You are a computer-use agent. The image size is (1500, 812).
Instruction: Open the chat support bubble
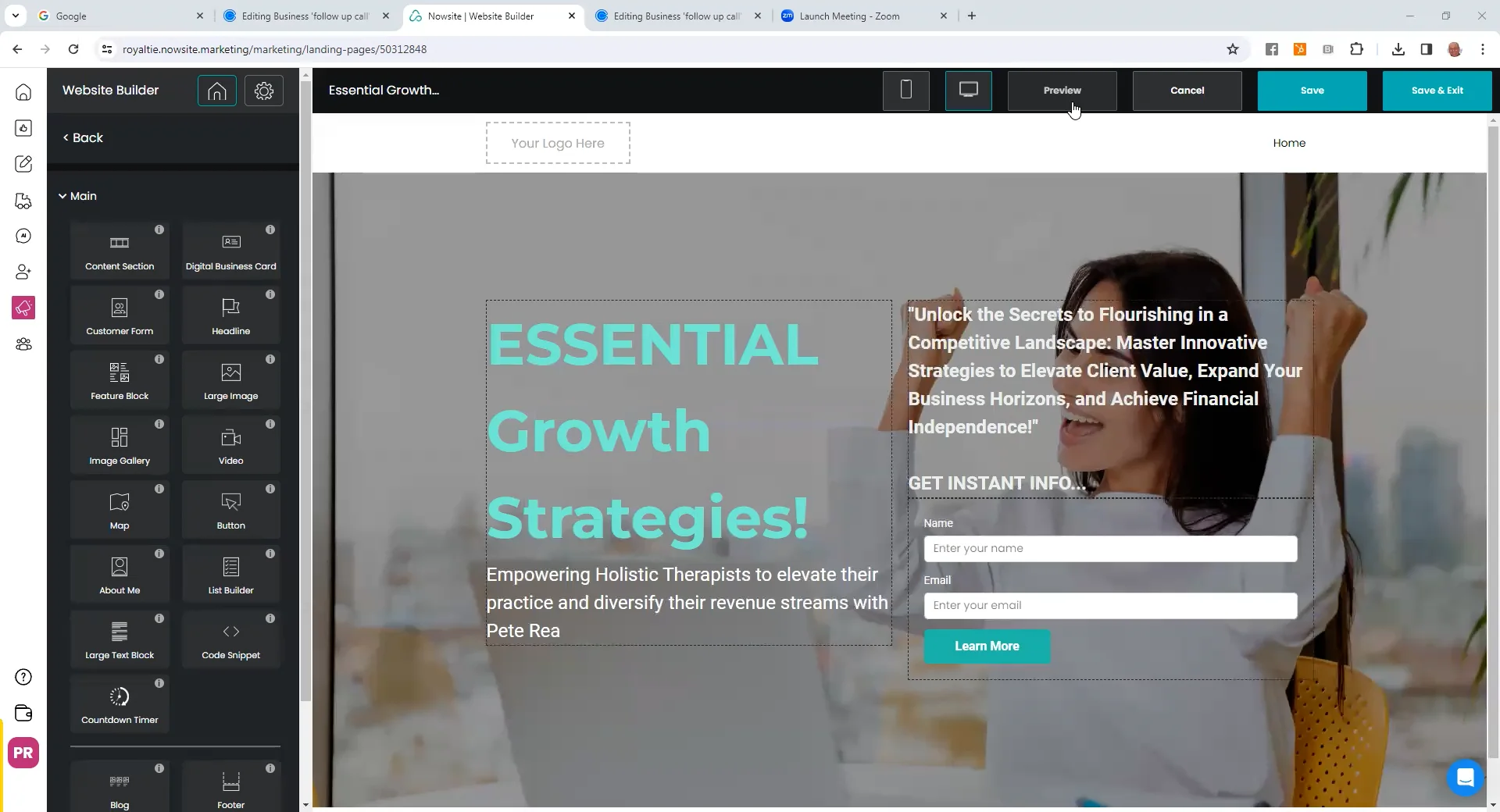coord(1465,778)
